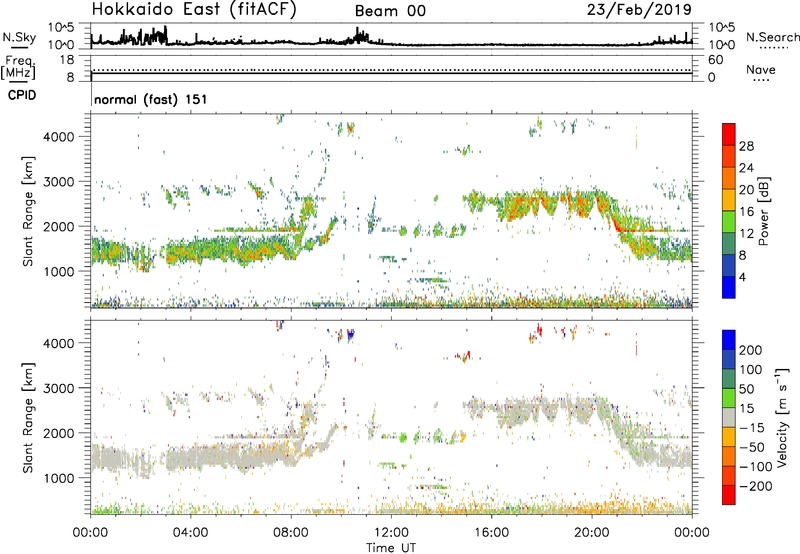Click the '28' power scale value
Screen dimensions: 800x554
tap(746, 146)
